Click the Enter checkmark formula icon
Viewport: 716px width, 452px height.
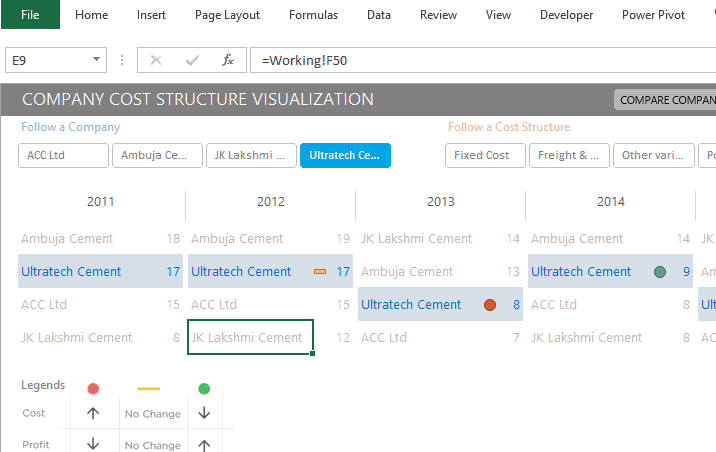point(192,60)
